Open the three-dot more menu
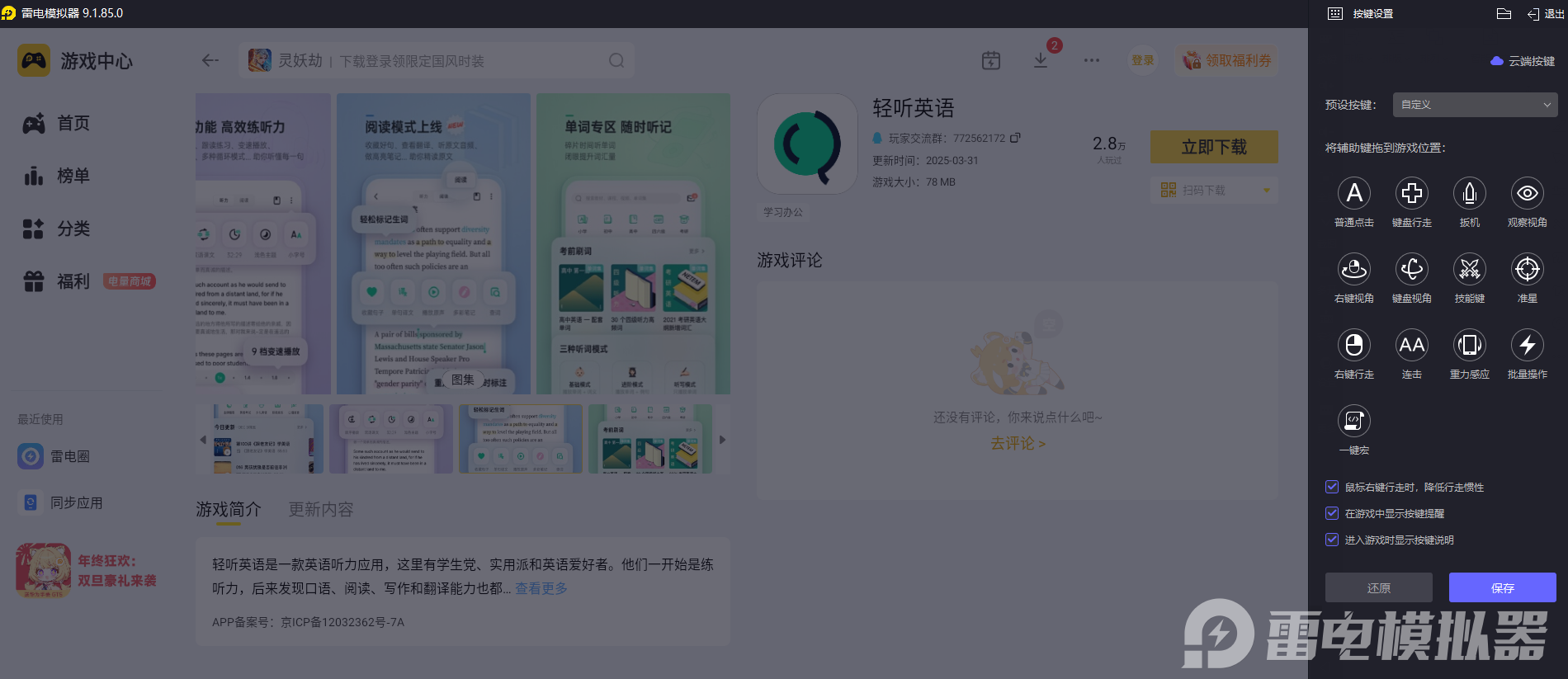 (x=1092, y=60)
